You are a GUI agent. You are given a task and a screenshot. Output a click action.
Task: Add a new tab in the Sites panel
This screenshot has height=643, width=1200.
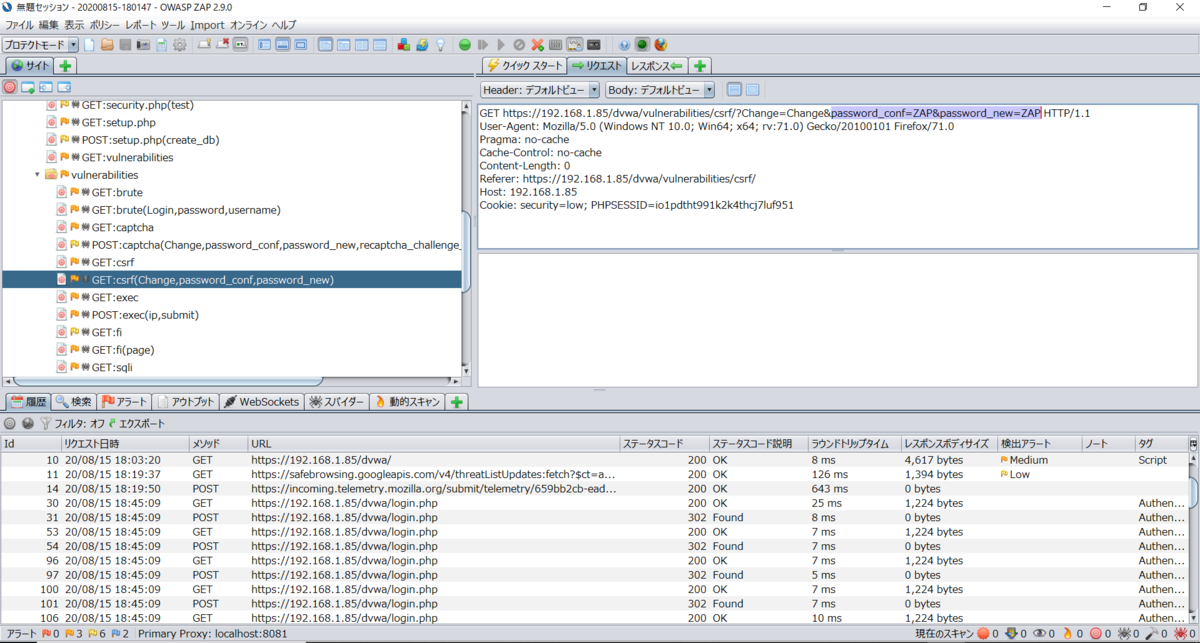click(x=66, y=65)
